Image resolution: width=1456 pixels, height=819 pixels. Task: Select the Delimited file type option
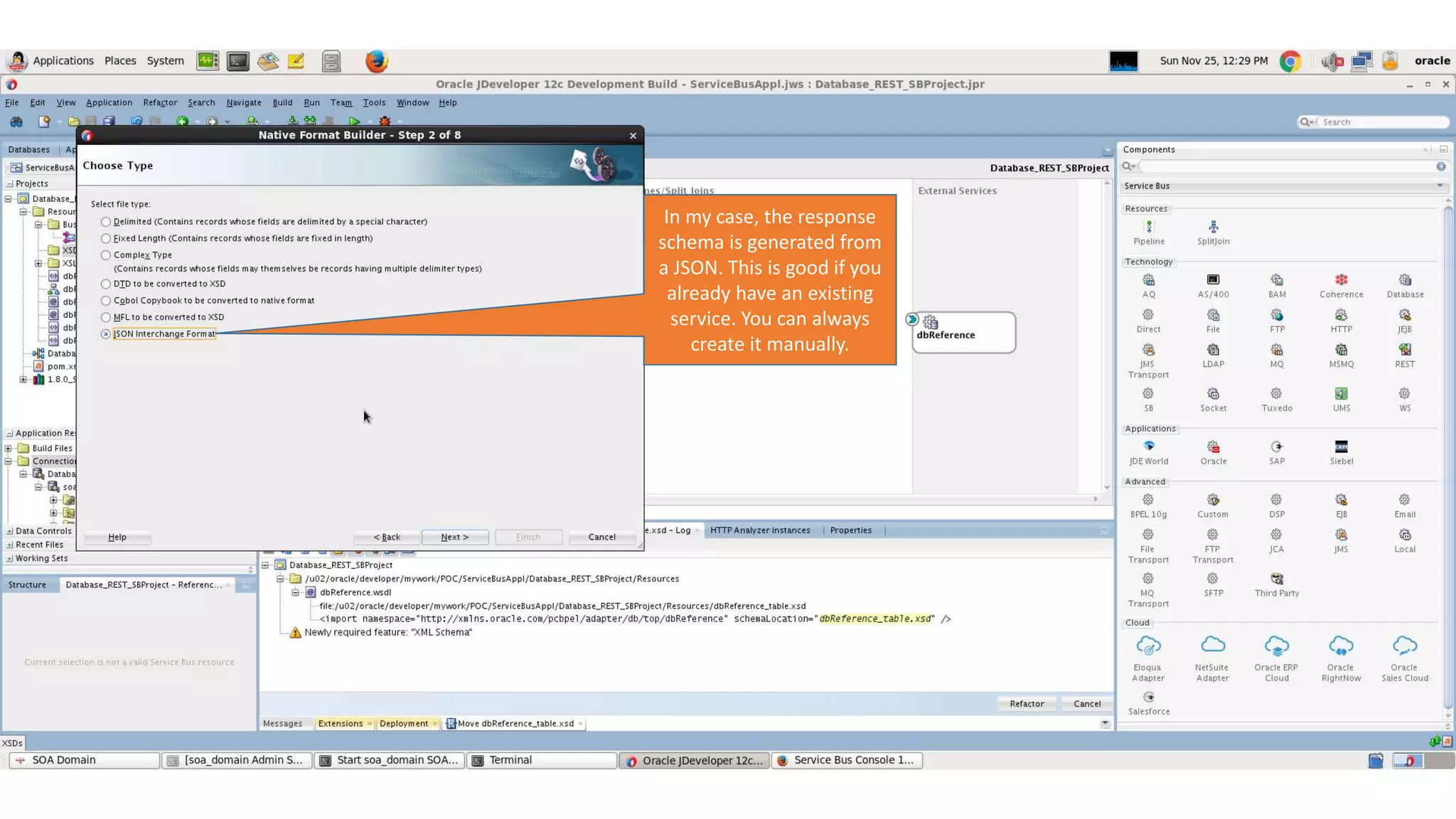pyautogui.click(x=106, y=222)
